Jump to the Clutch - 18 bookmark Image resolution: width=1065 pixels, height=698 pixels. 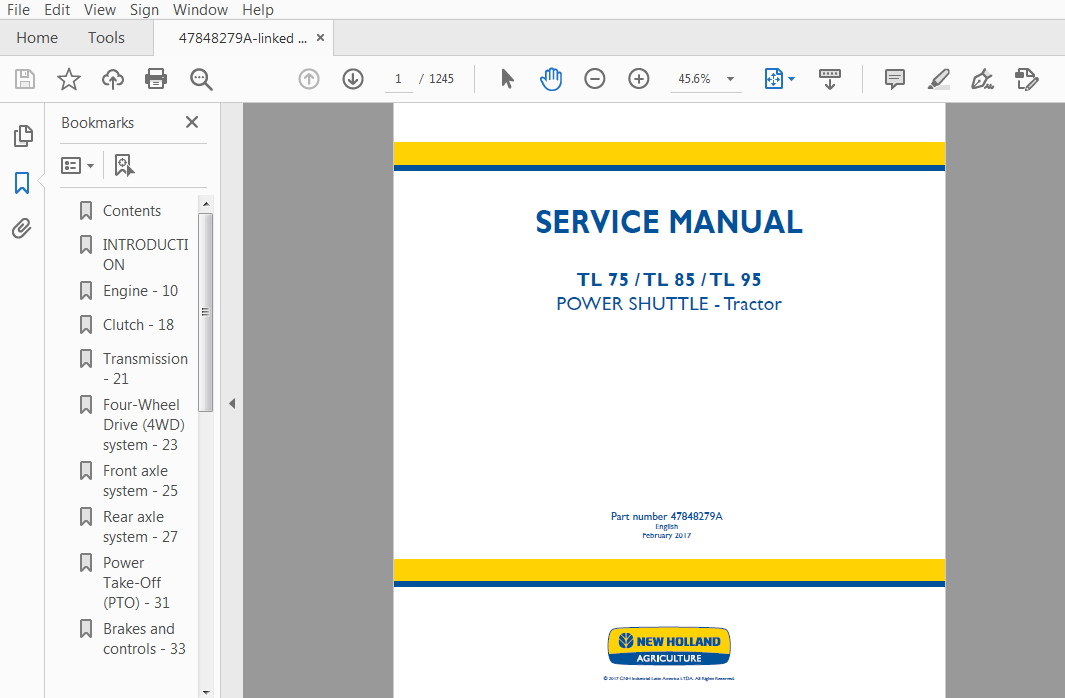(139, 325)
